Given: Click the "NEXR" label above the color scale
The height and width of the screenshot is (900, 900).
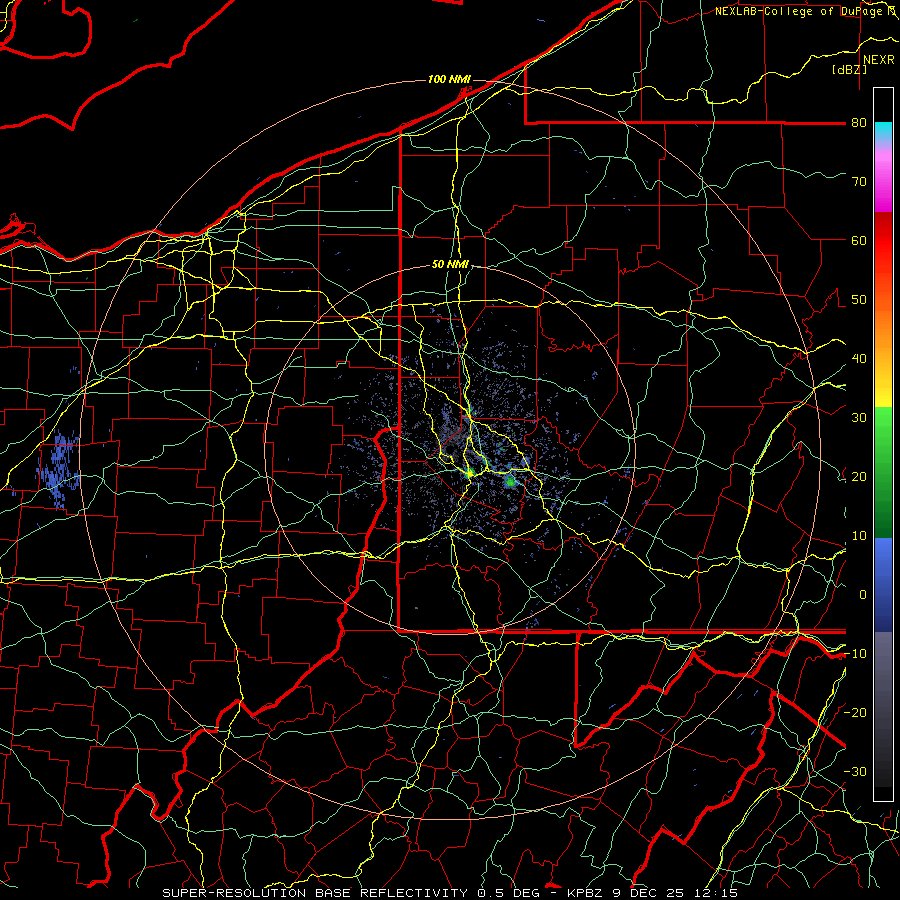Looking at the screenshot, I should click(x=879, y=60).
